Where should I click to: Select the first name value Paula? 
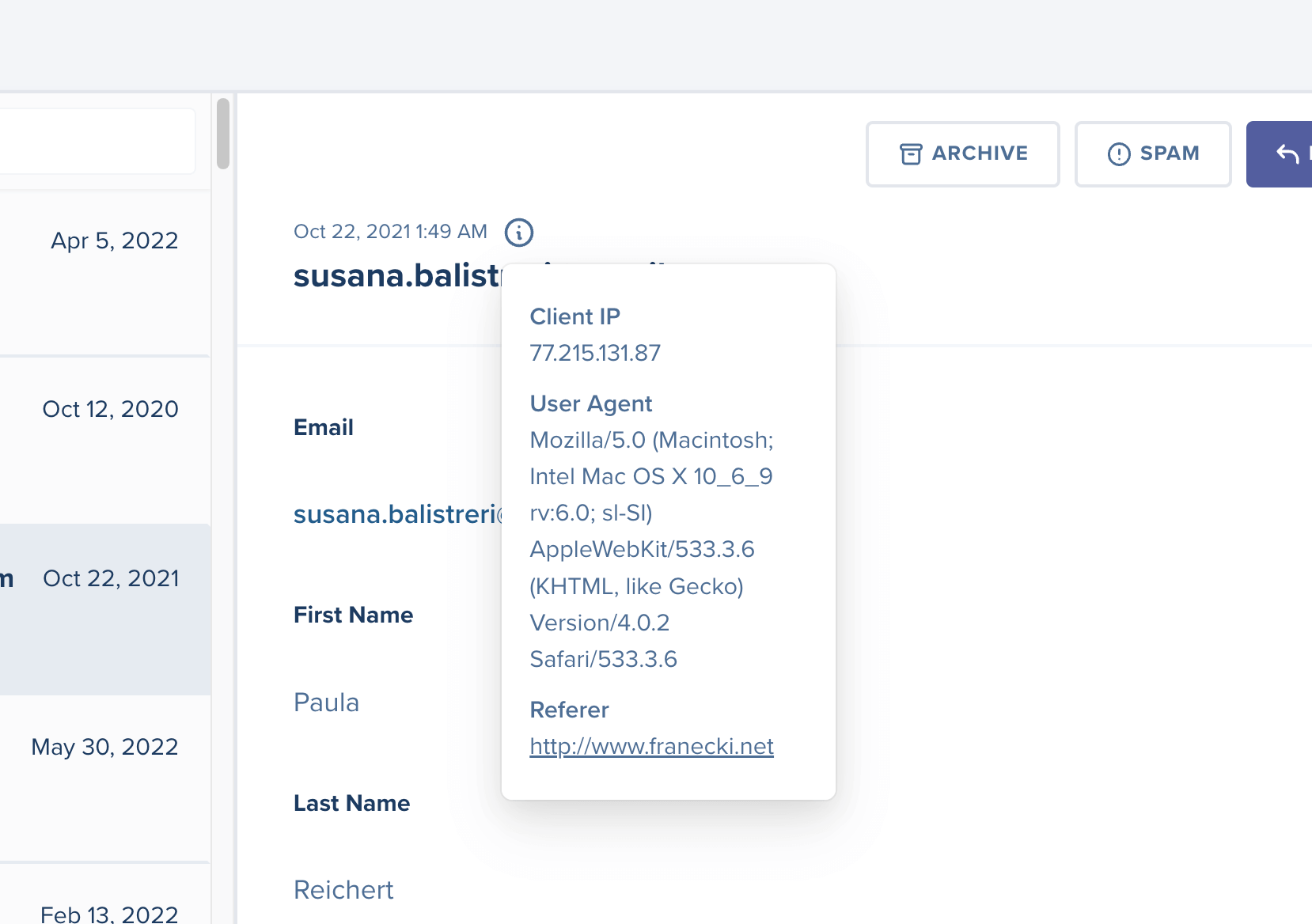326,702
